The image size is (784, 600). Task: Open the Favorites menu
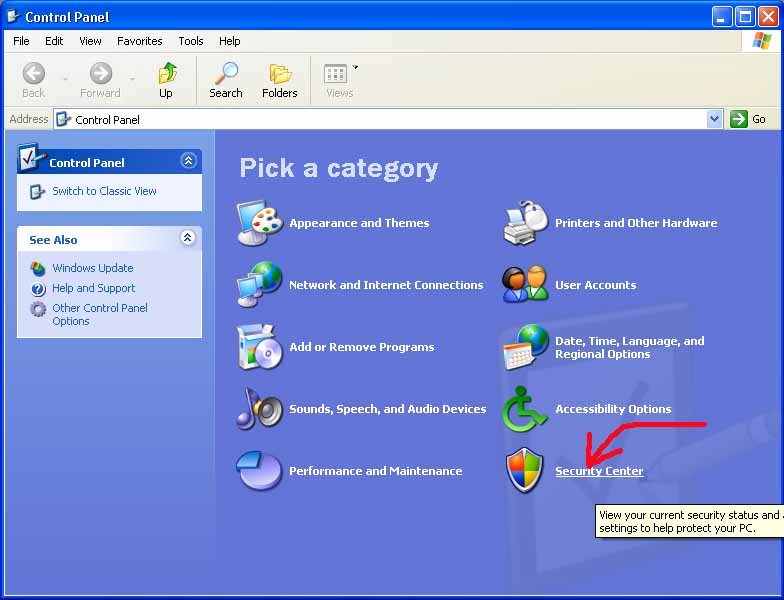pos(140,41)
